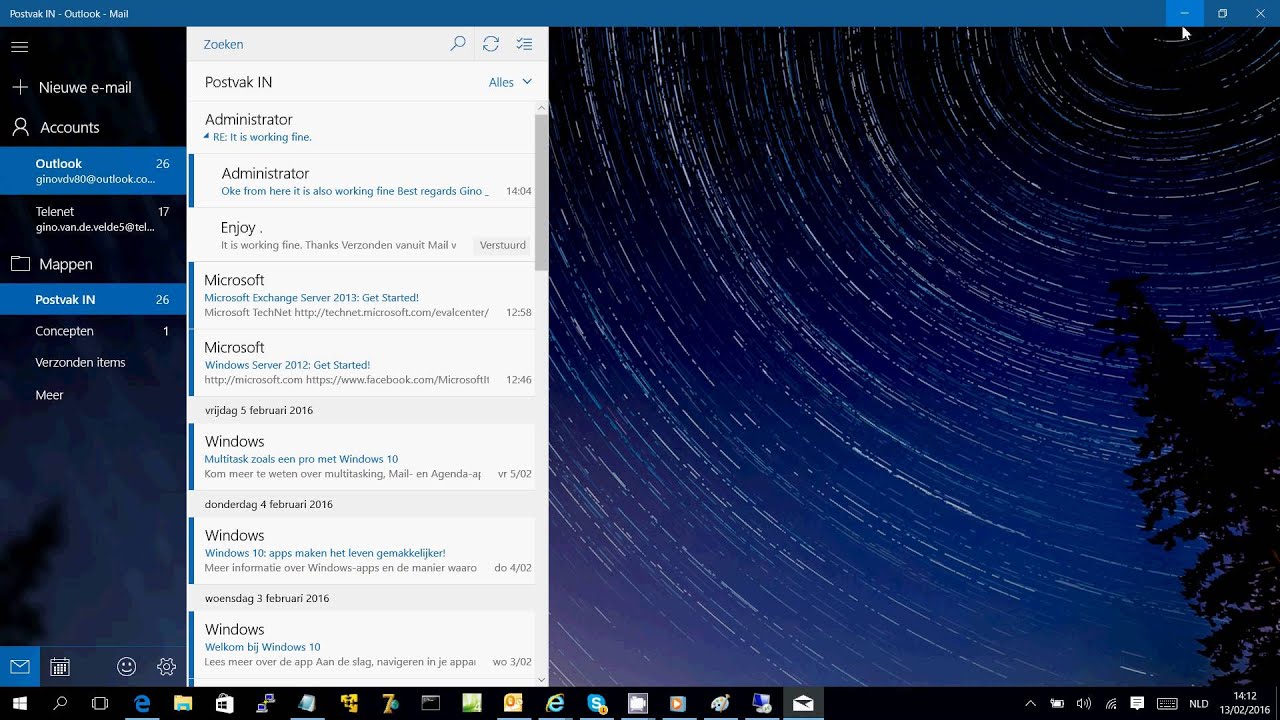Open the Verzonden items folder
Viewport: 1280px width, 720px height.
tap(93, 362)
